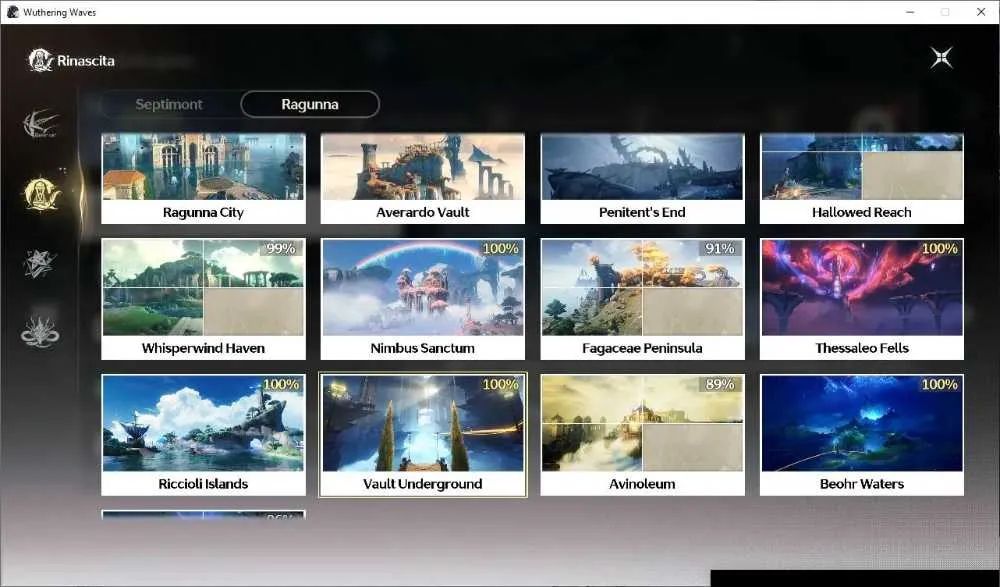Image resolution: width=1000 pixels, height=587 pixels.
Task: Switch to the Ragunna tab
Action: coord(310,104)
